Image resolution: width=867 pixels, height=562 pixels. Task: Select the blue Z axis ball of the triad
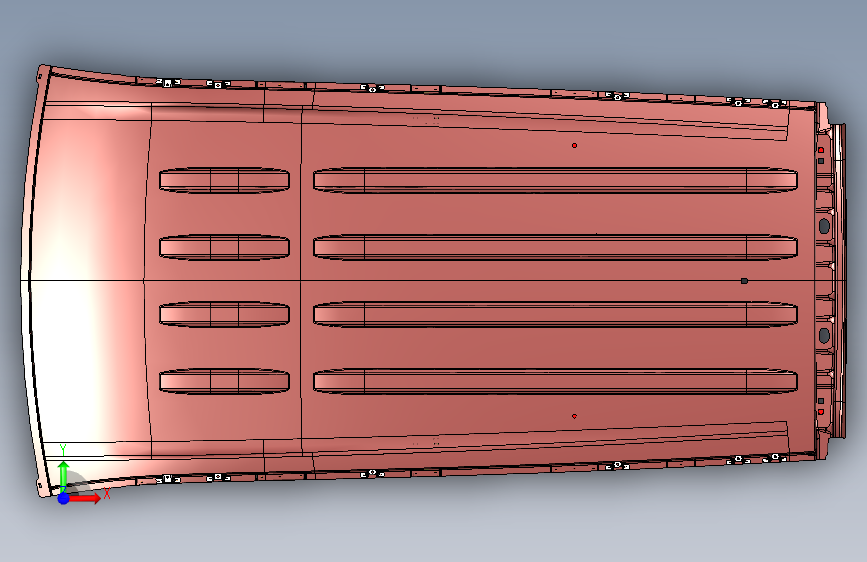(x=64, y=498)
